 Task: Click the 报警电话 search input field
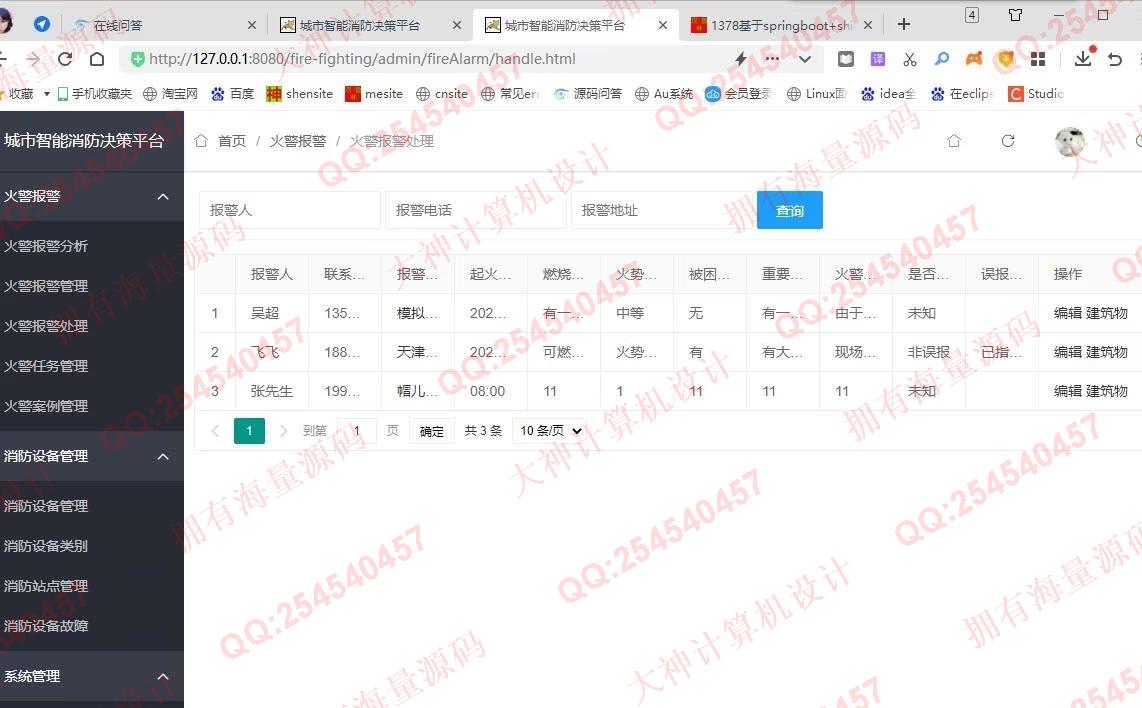(476, 210)
